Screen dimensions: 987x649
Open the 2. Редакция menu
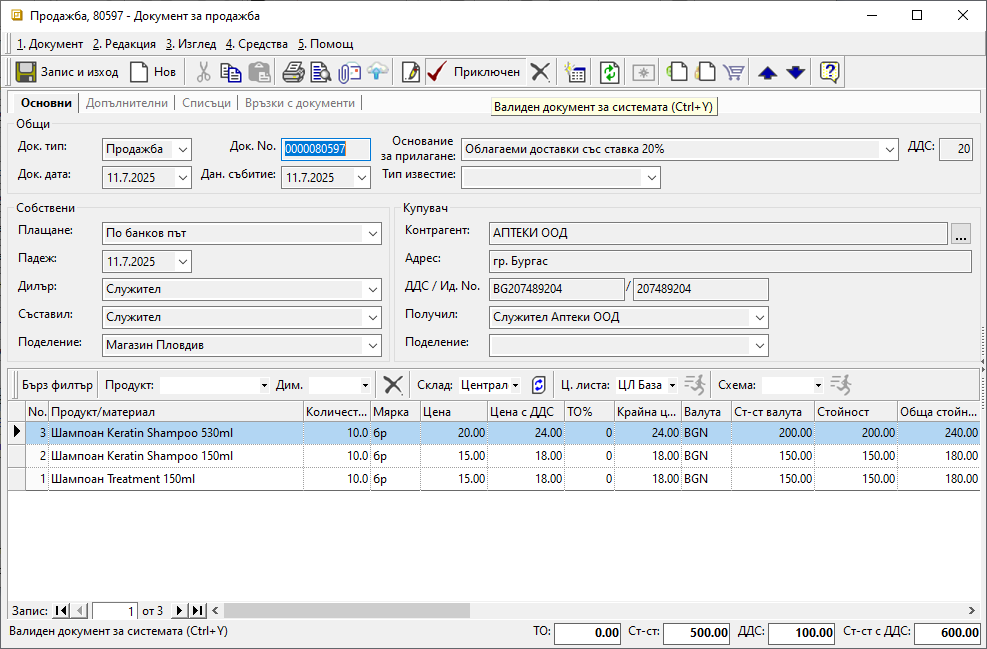click(x=124, y=44)
